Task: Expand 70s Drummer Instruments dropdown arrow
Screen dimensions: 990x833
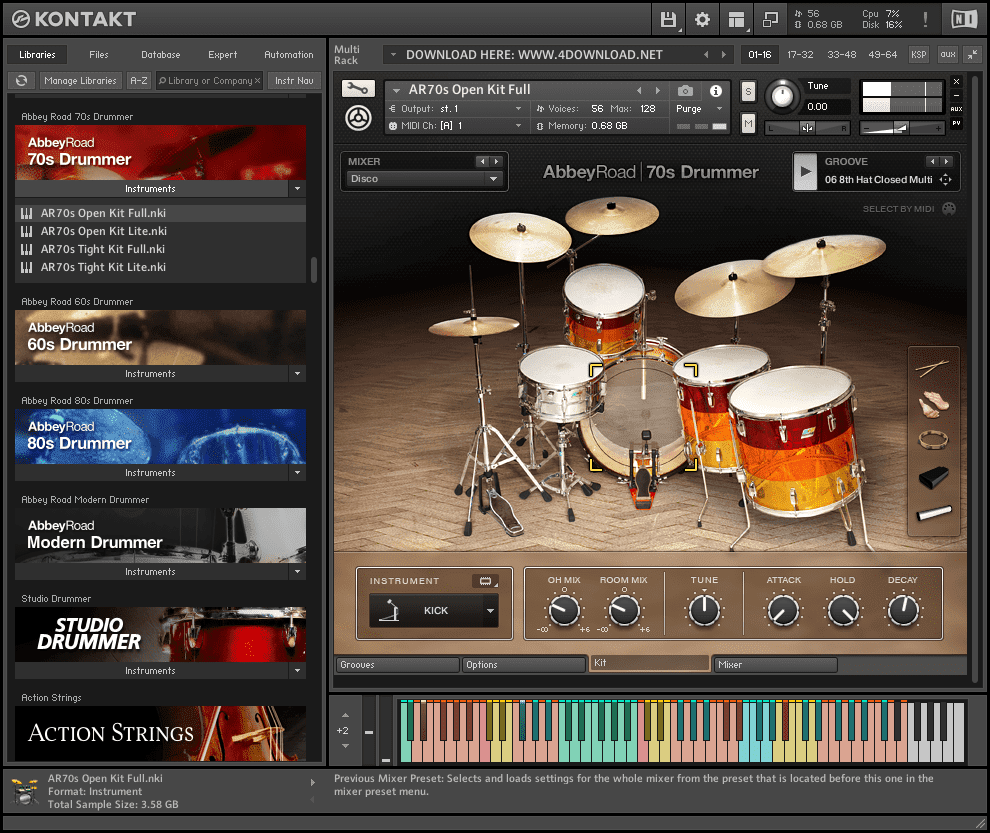Action: tap(297, 189)
